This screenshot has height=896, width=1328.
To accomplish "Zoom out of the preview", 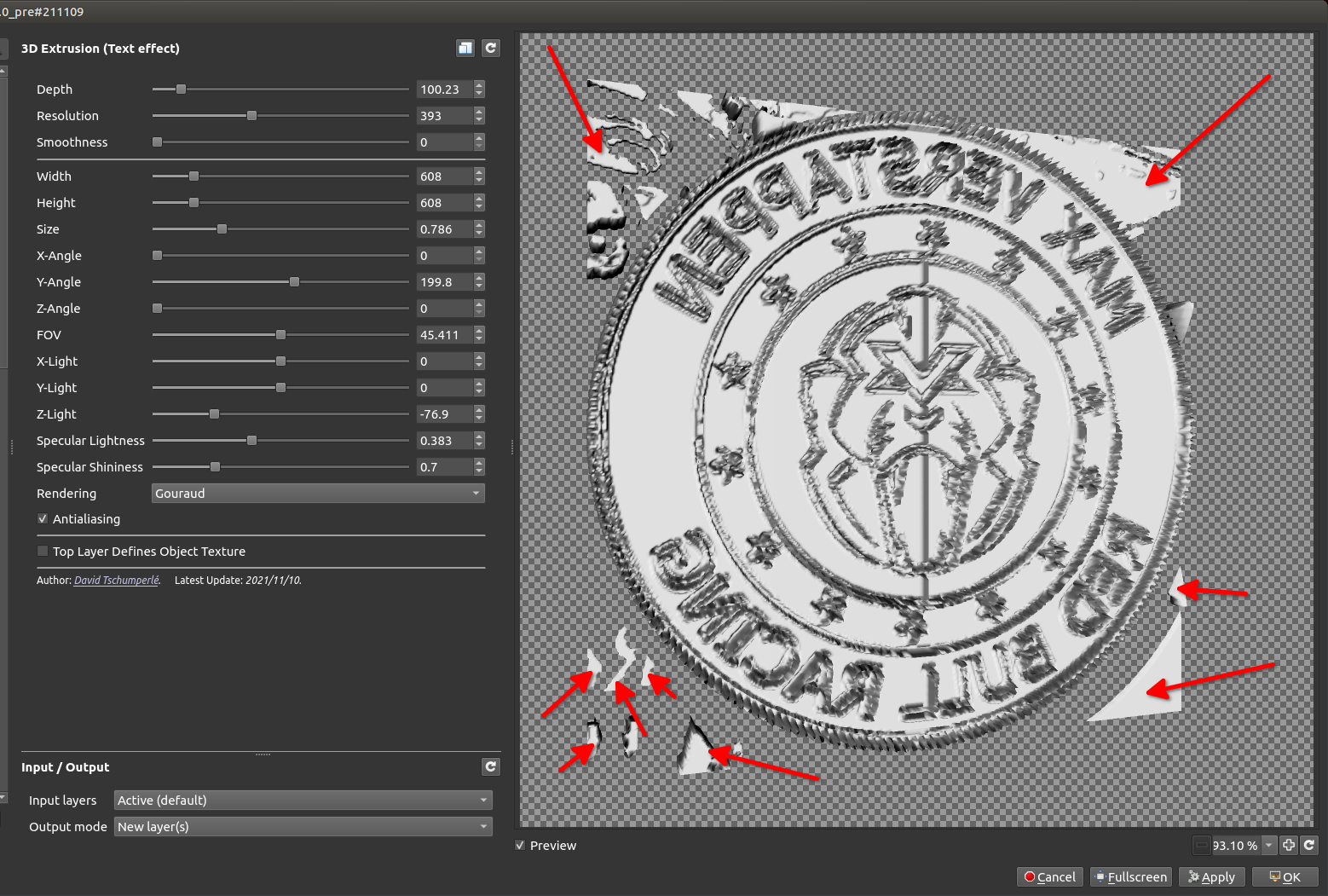I will point(1202,846).
